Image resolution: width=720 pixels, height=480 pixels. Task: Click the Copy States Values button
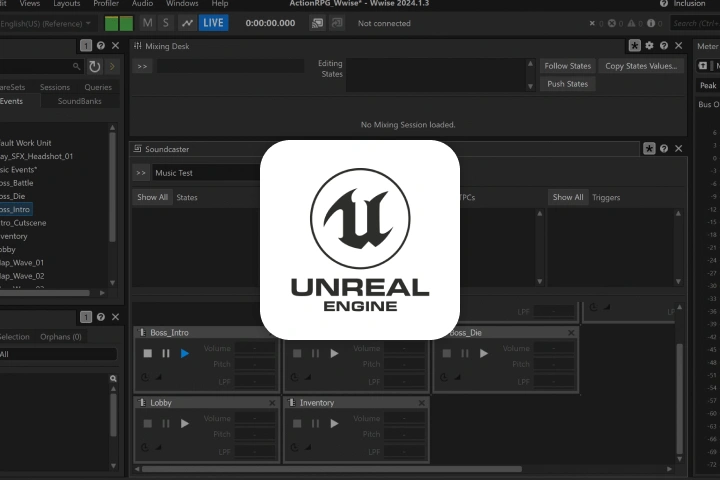click(641, 66)
